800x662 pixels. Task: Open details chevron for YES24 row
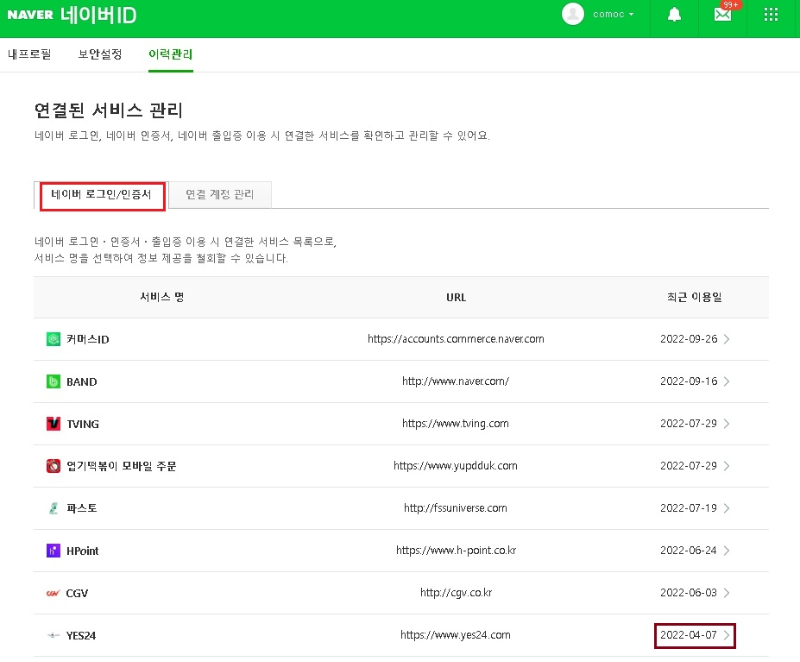point(727,635)
